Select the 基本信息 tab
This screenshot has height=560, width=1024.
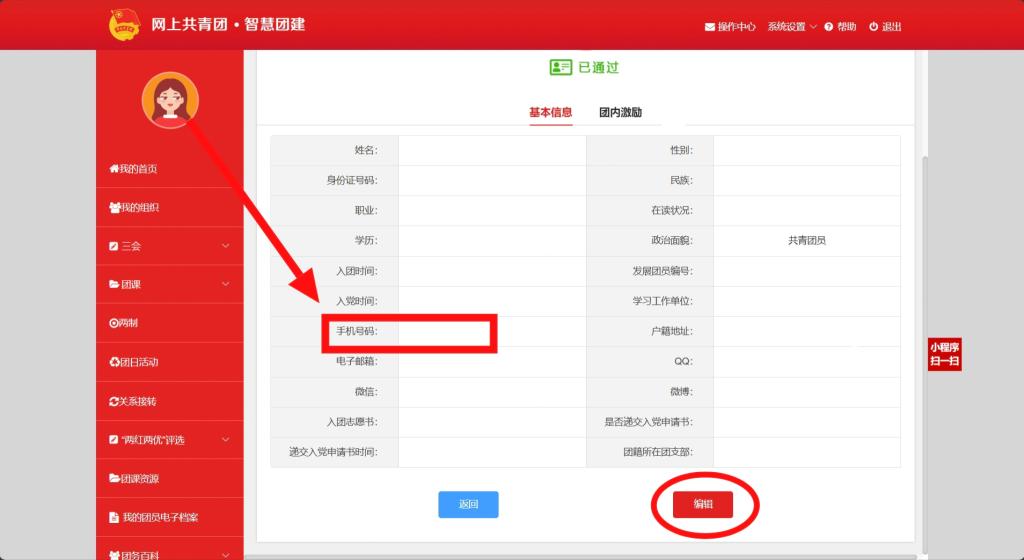pos(550,113)
